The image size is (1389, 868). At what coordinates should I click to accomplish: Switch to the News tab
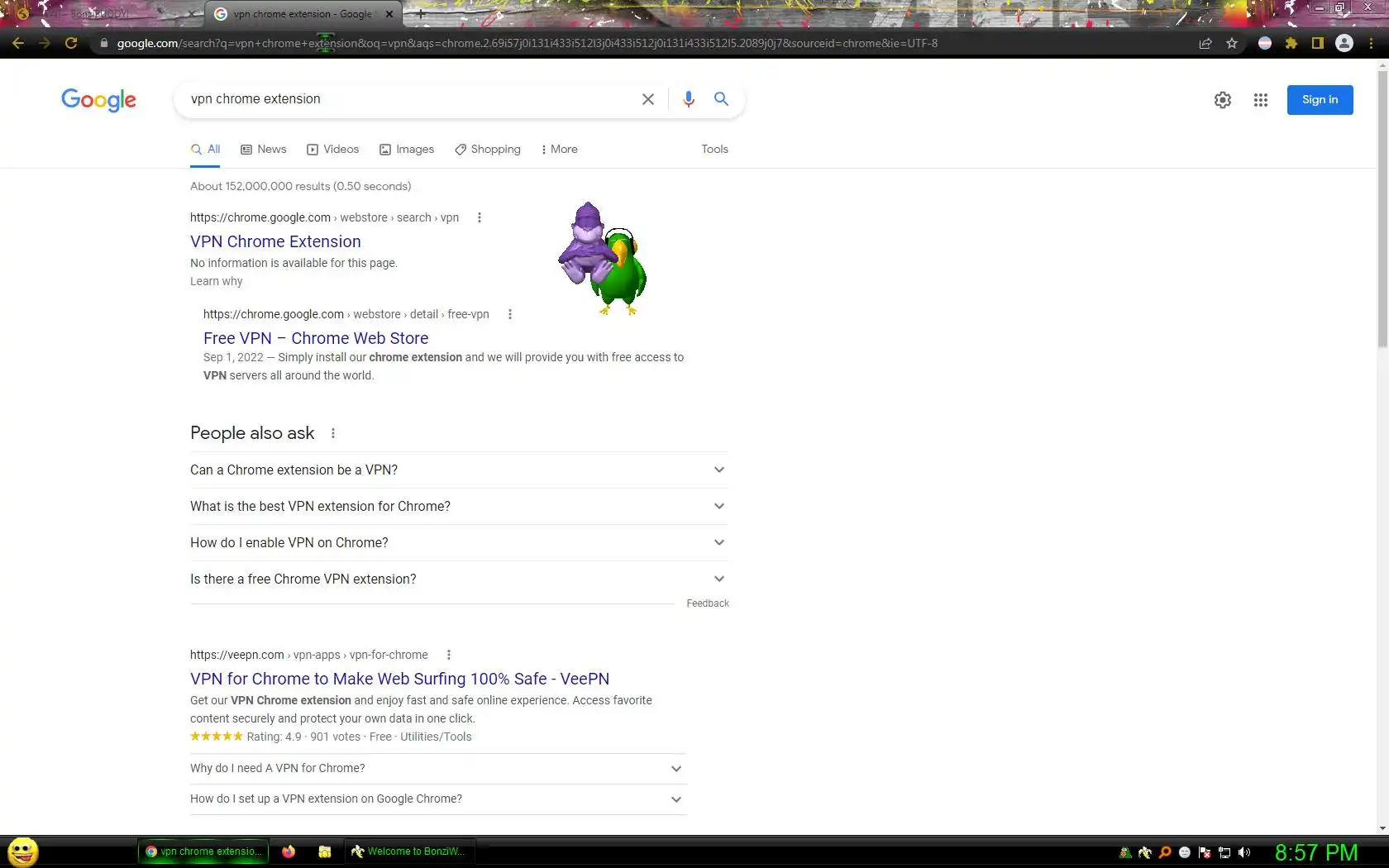click(x=264, y=150)
